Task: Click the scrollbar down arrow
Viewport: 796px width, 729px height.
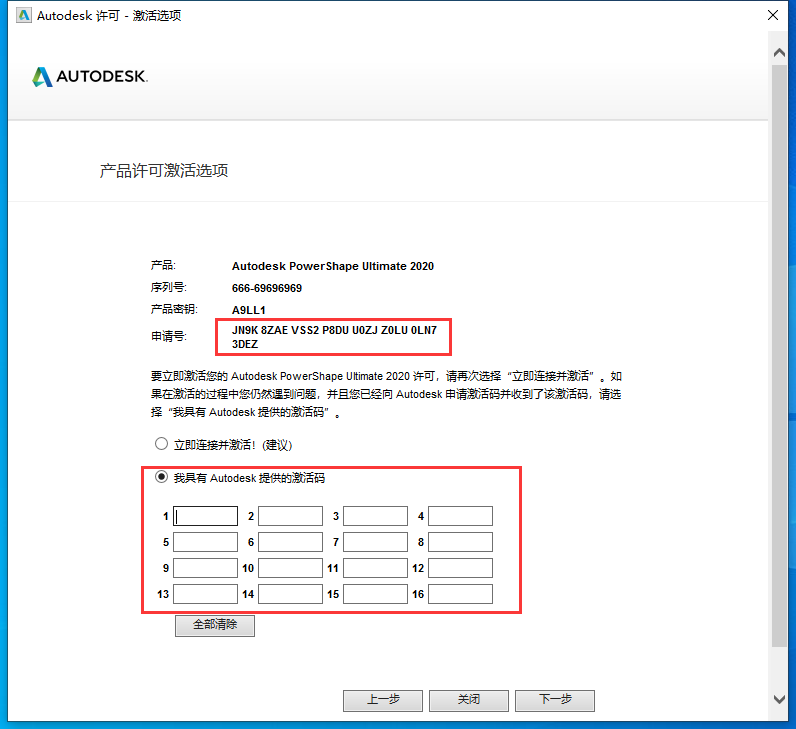Action: 779,699
